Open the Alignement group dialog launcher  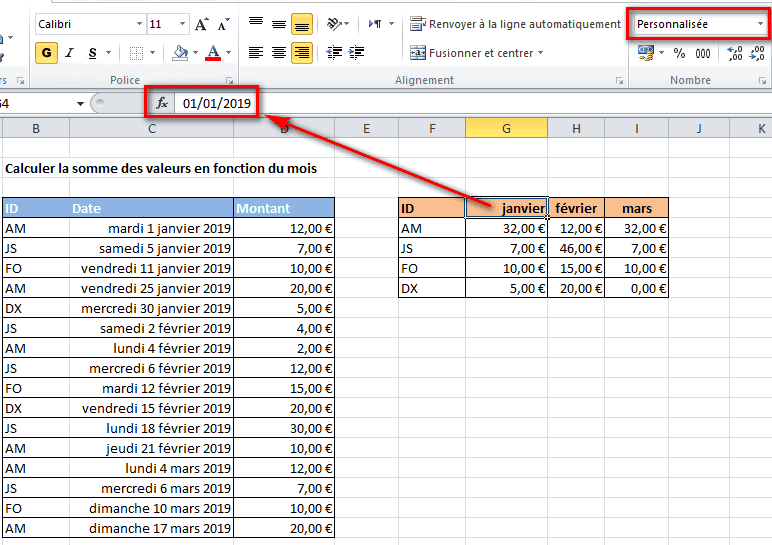(x=619, y=80)
